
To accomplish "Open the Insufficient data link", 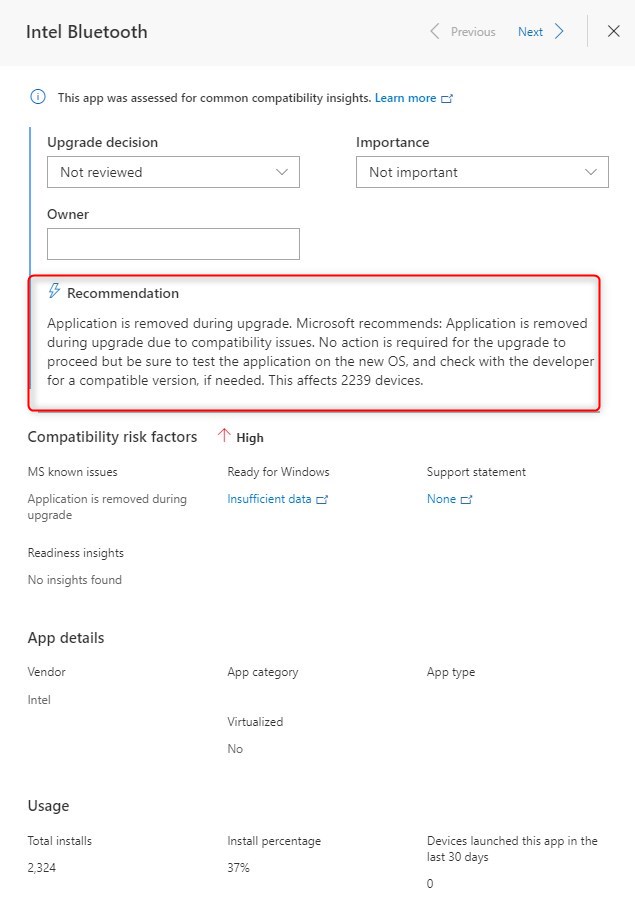I will 269,499.
